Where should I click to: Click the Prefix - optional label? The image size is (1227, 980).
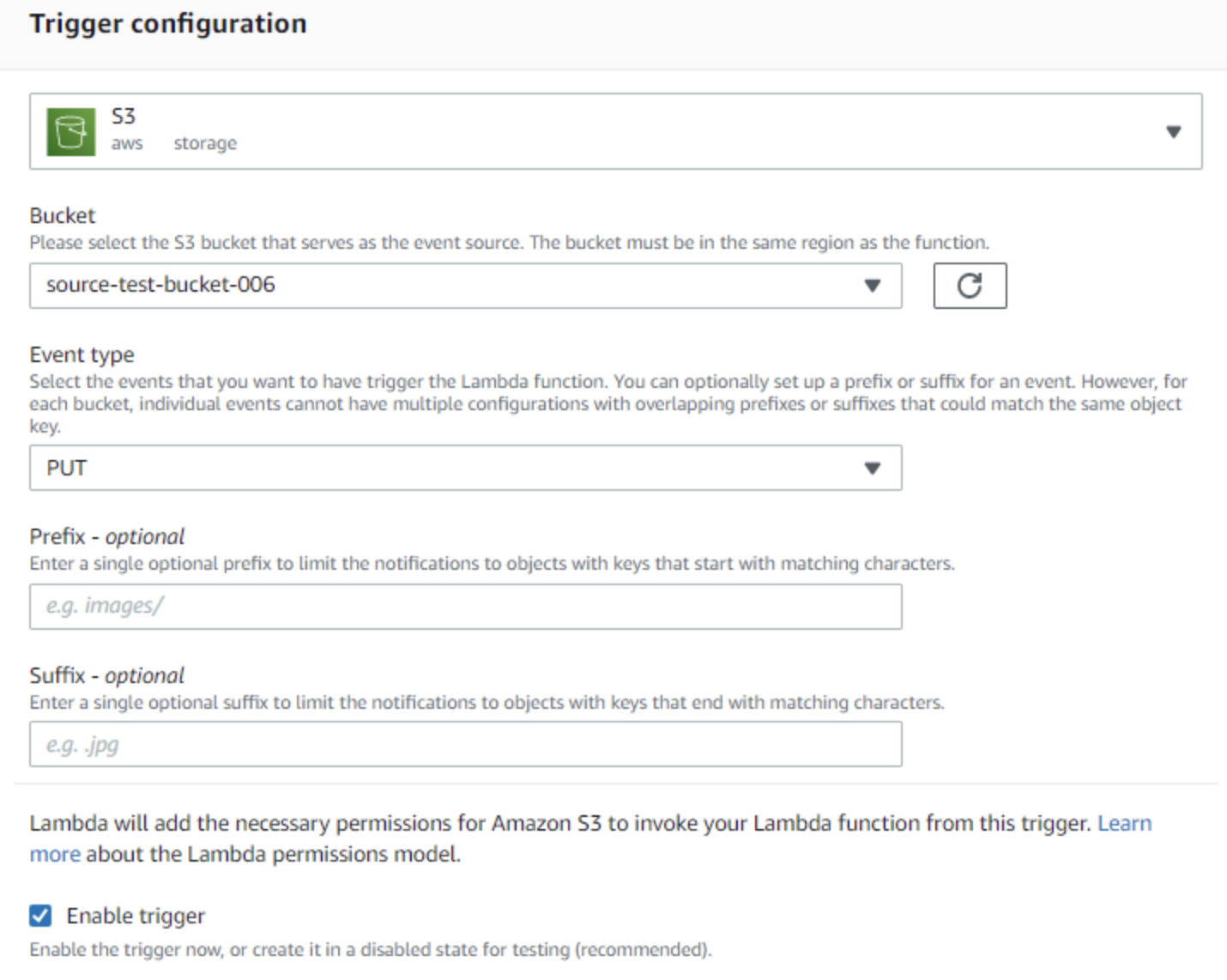(x=107, y=536)
